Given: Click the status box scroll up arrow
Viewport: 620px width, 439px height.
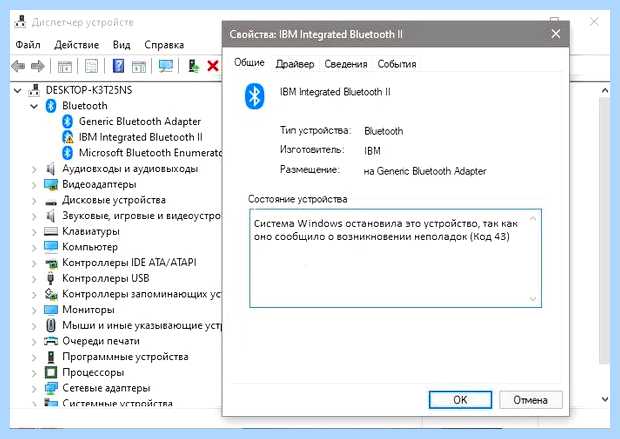Looking at the screenshot, I should [533, 218].
